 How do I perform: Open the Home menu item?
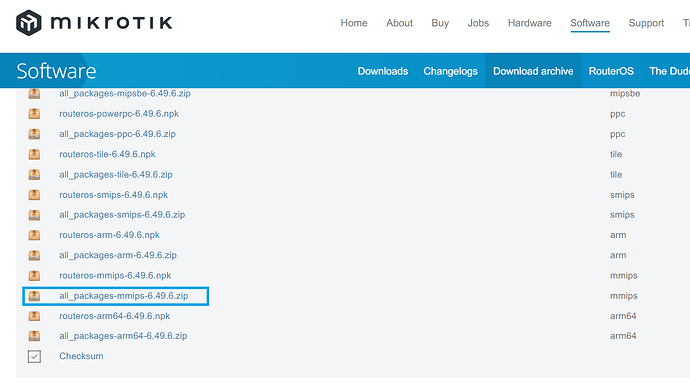[x=354, y=23]
